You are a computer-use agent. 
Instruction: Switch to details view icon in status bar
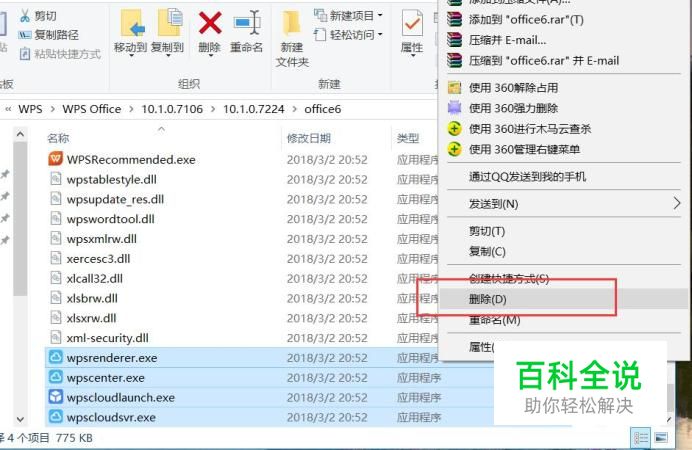click(x=641, y=438)
